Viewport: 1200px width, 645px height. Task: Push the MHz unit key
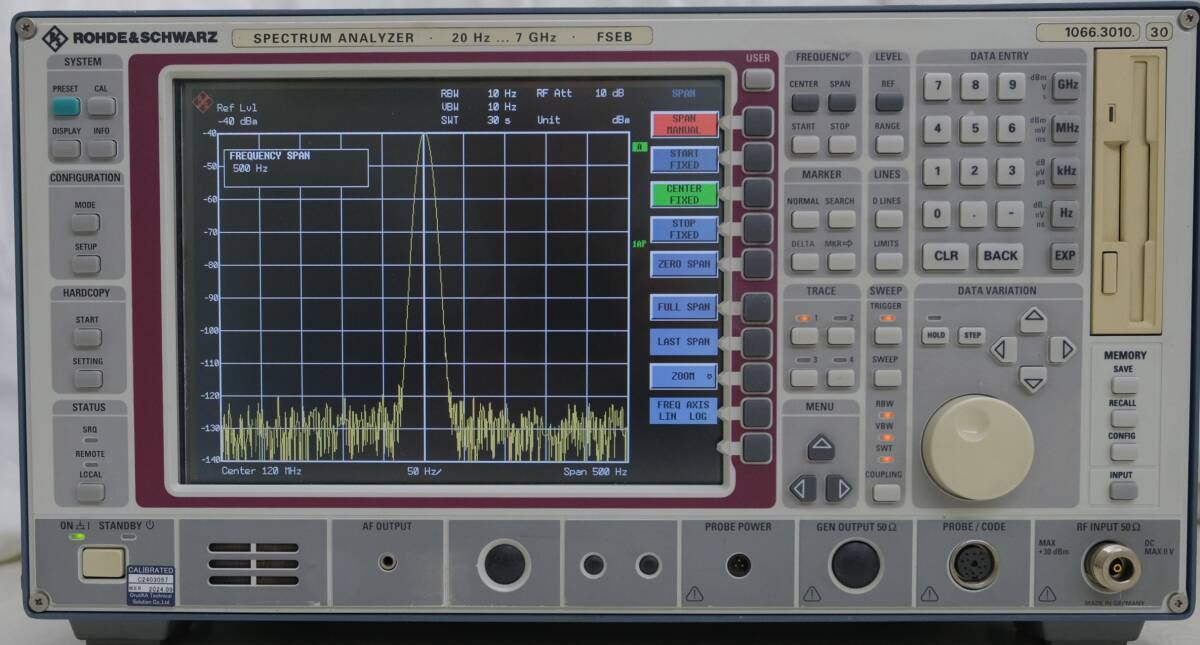click(1066, 128)
